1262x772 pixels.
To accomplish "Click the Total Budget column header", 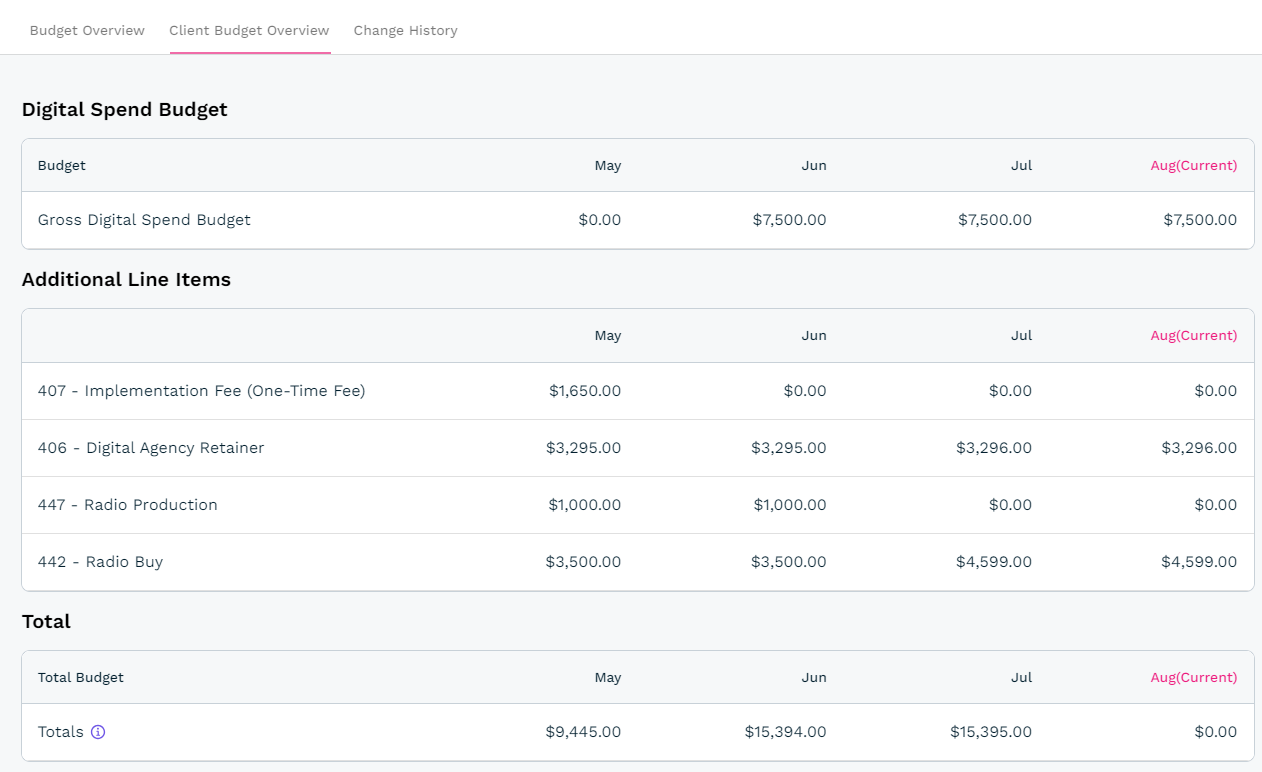I will [81, 678].
